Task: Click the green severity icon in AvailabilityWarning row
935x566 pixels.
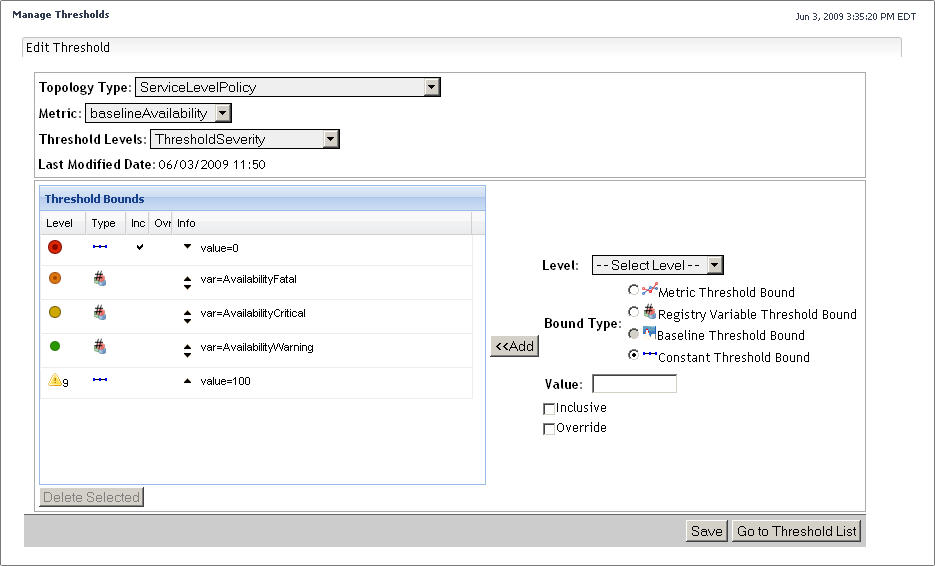Action: point(55,346)
